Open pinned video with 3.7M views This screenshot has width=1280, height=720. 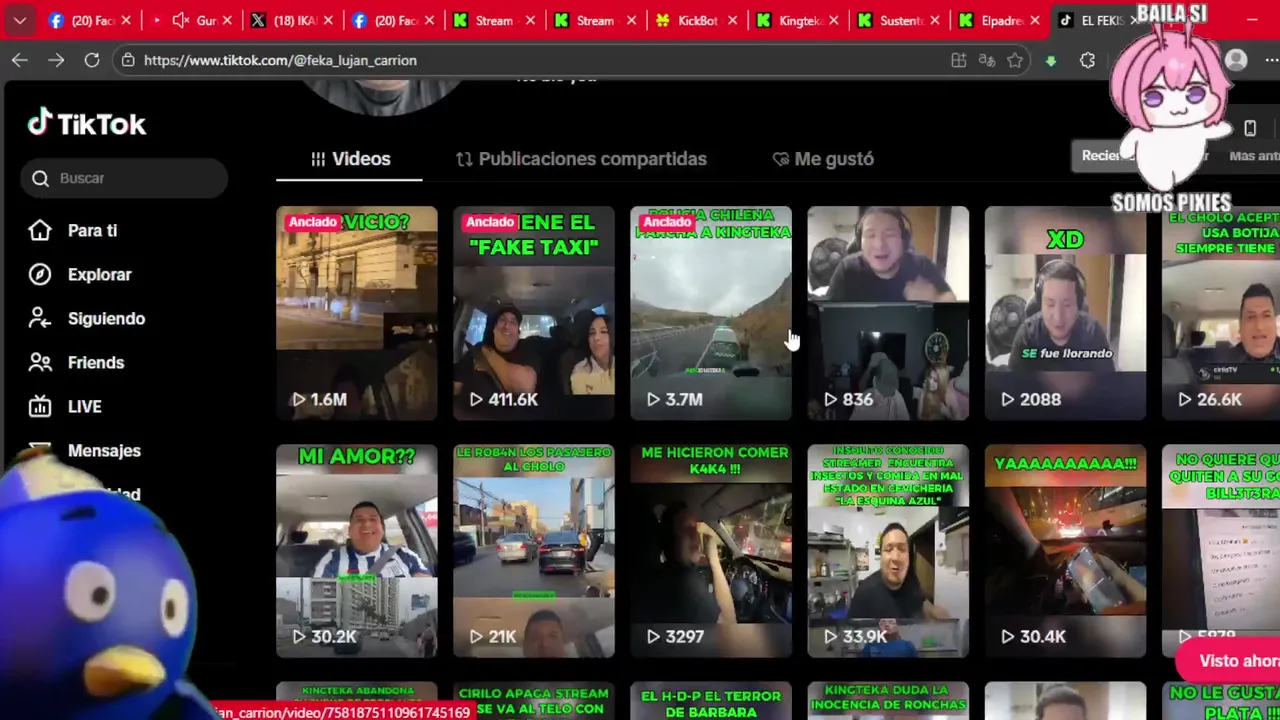coord(711,313)
